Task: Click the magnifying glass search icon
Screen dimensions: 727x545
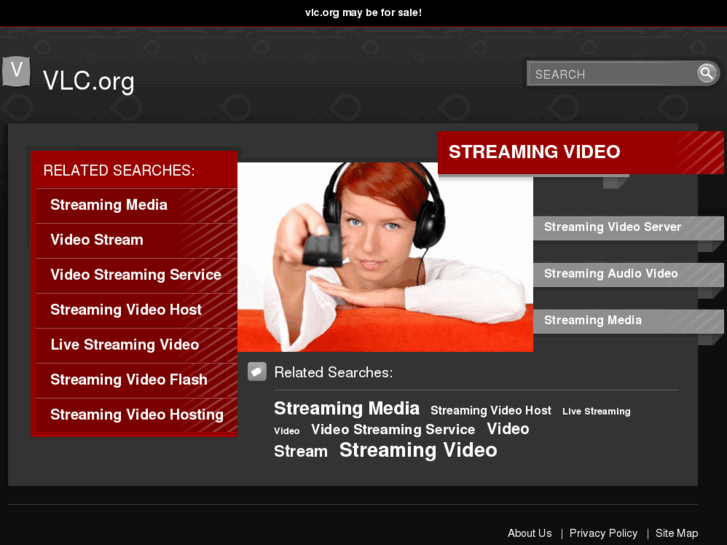Action: coord(707,73)
